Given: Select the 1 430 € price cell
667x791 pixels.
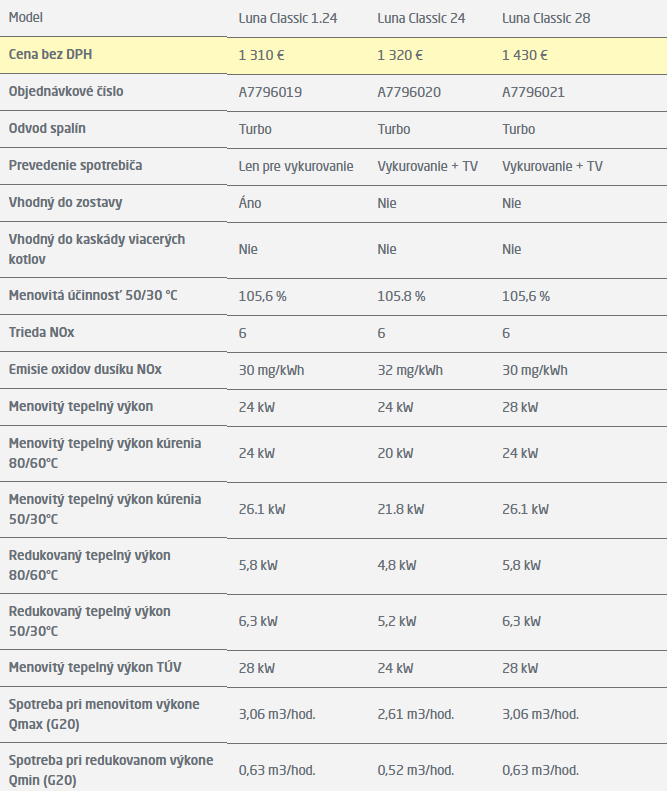Looking at the screenshot, I should click(524, 56).
